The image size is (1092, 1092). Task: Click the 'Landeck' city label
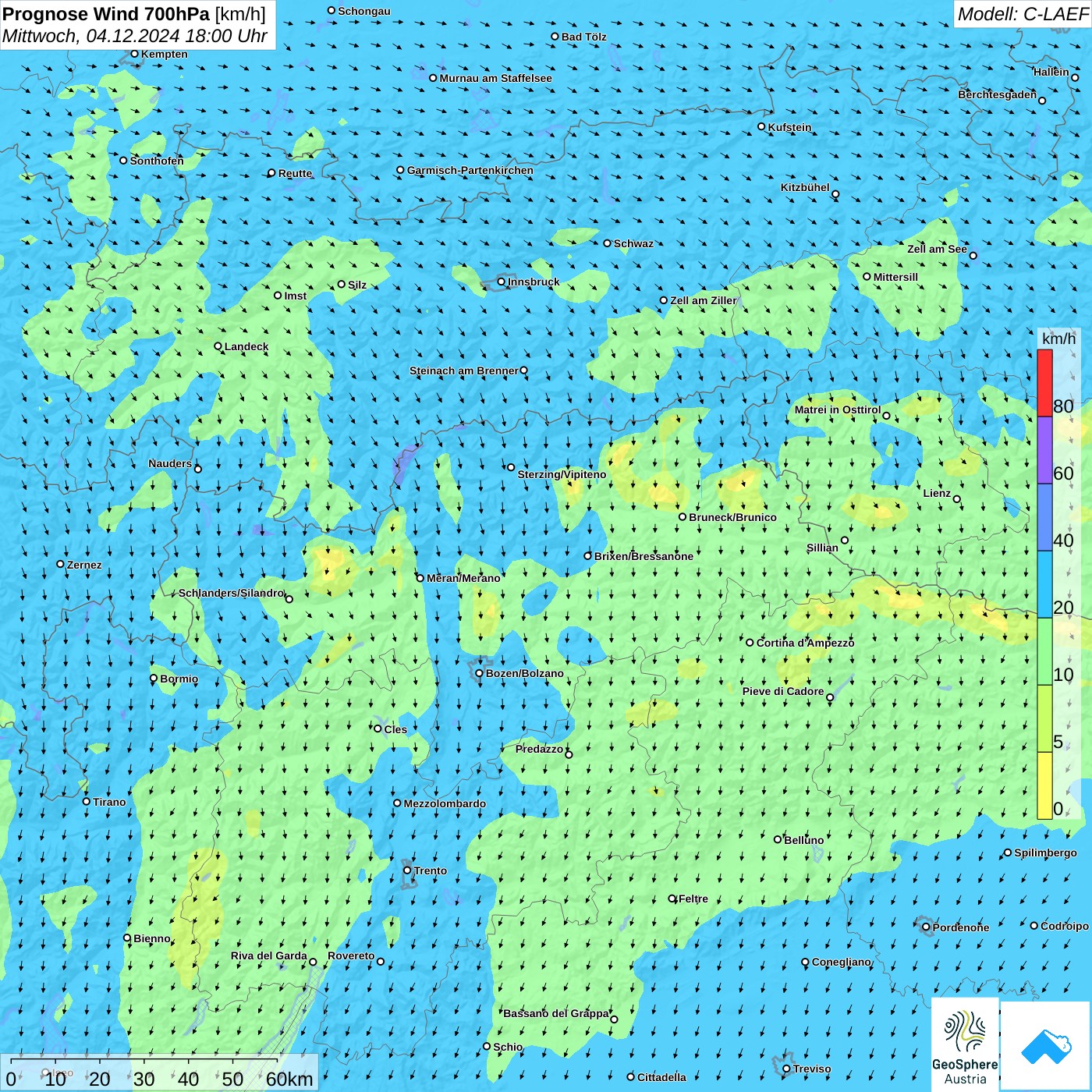click(x=246, y=346)
